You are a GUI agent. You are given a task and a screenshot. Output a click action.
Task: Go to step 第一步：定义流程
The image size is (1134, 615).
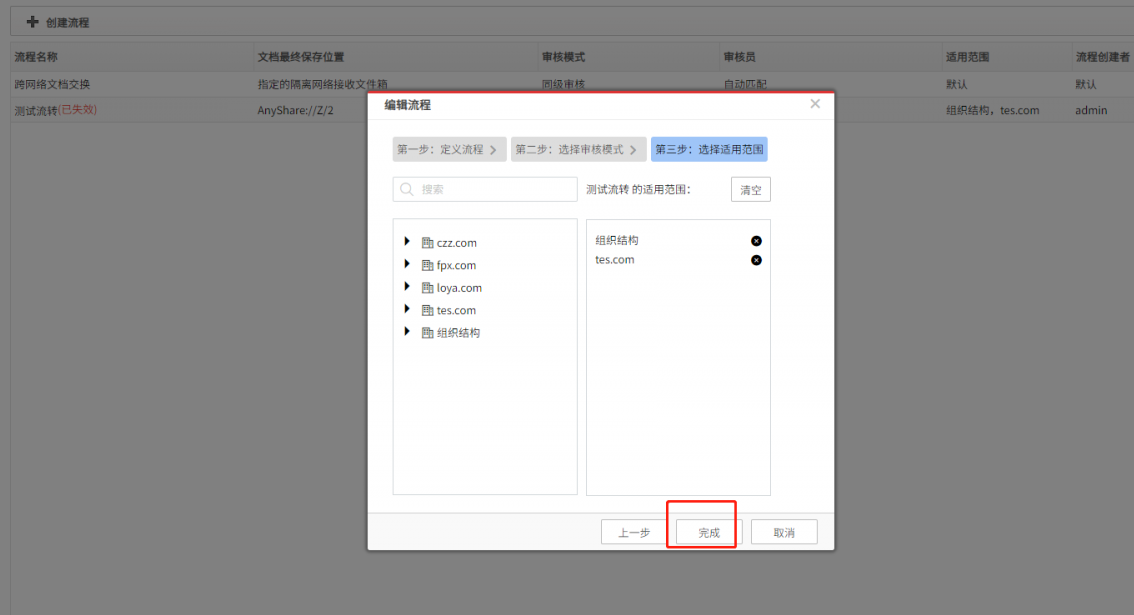coord(449,149)
